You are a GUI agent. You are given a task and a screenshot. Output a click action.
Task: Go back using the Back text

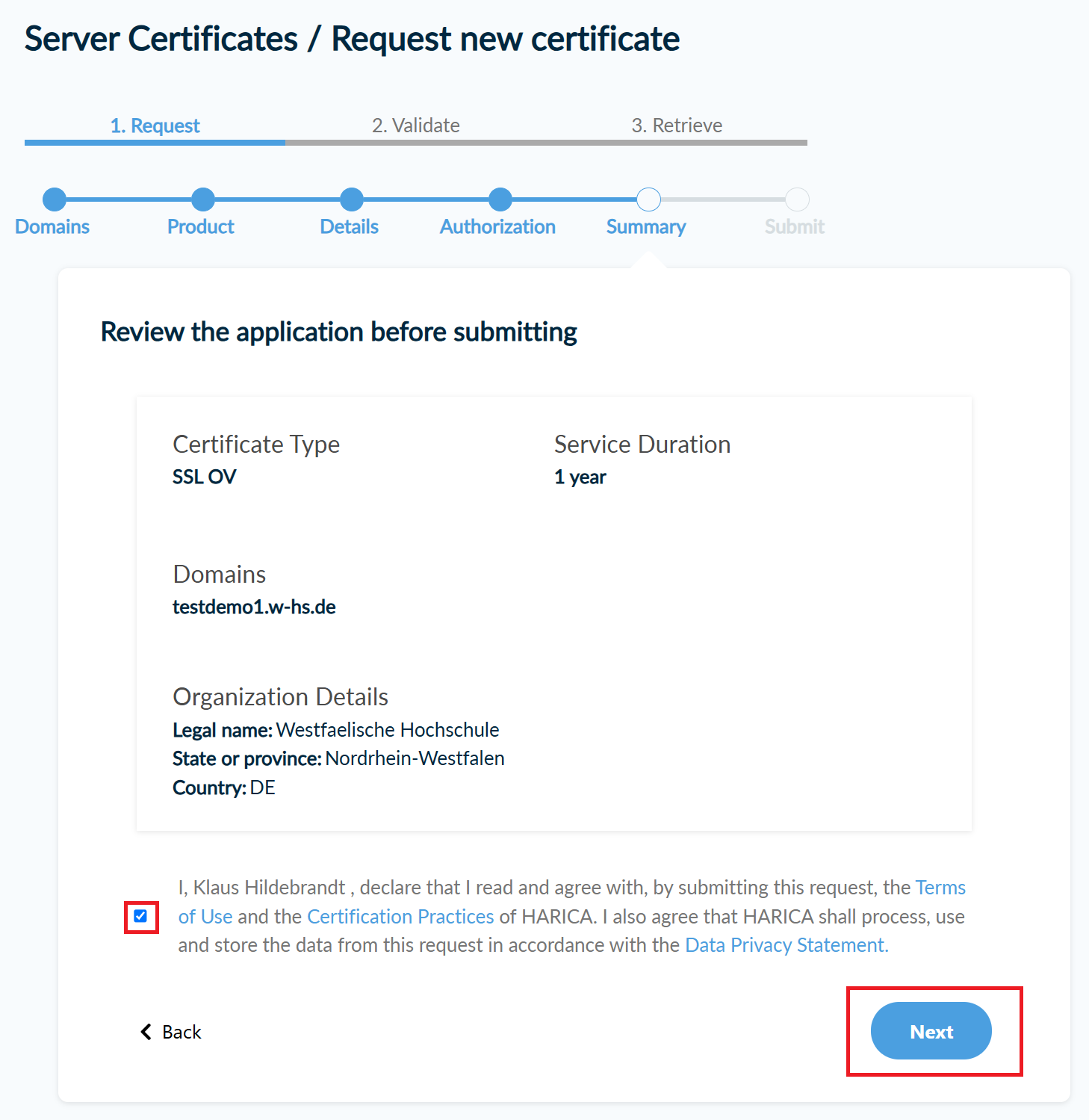181,1032
